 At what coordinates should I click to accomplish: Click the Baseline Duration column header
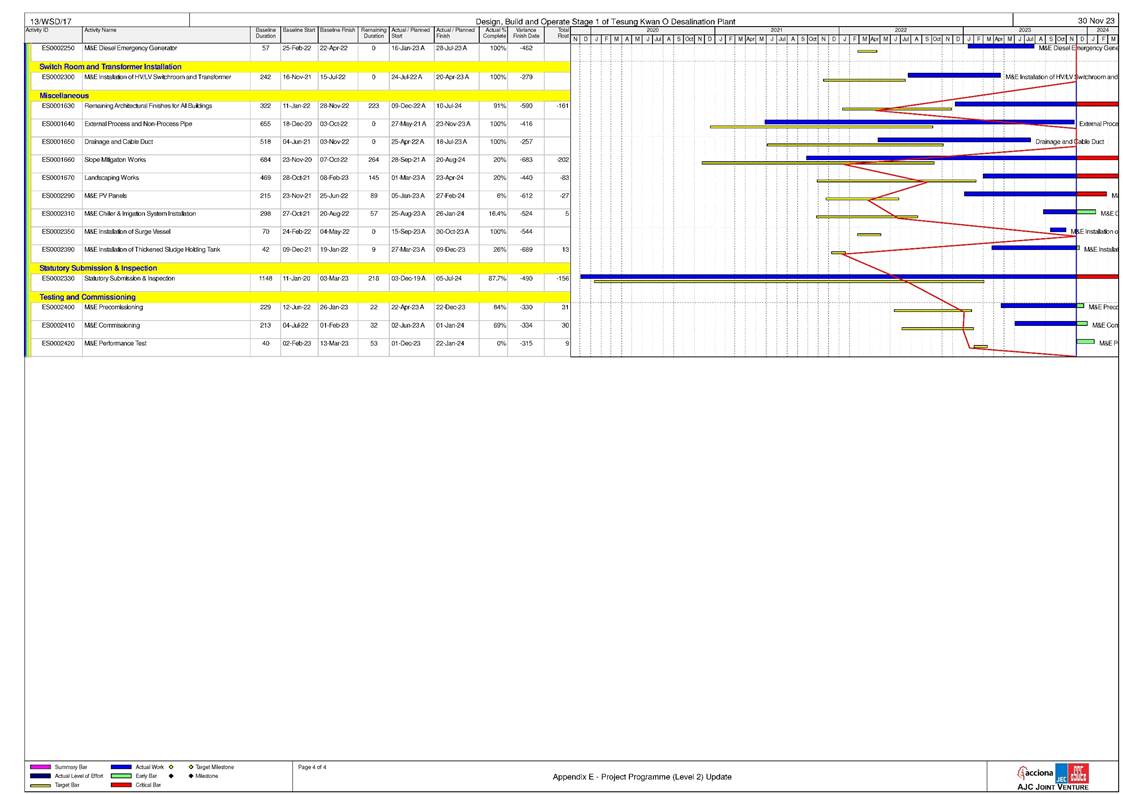(x=265, y=35)
